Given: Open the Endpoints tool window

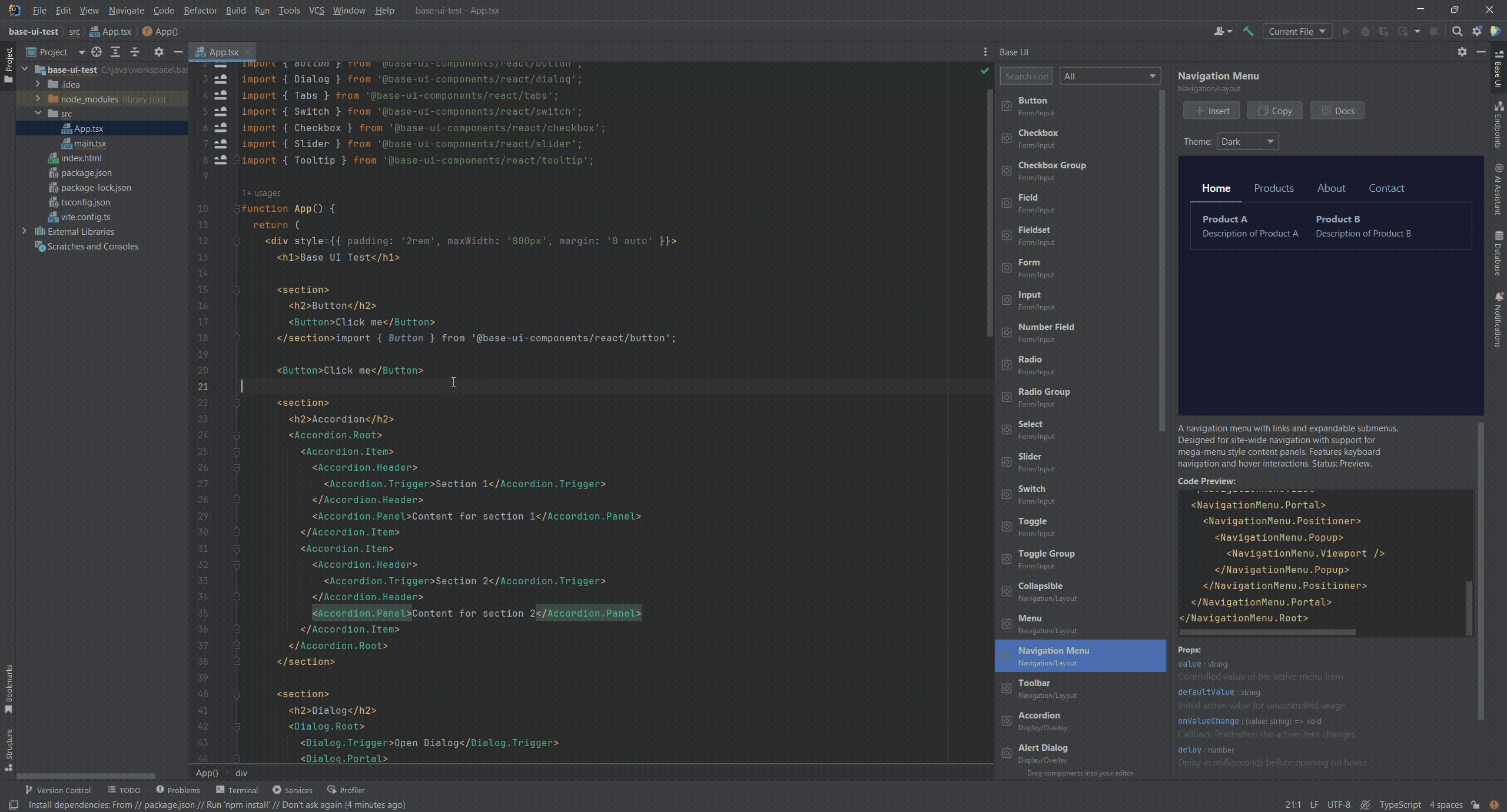Looking at the screenshot, I should pyautogui.click(x=1499, y=125).
